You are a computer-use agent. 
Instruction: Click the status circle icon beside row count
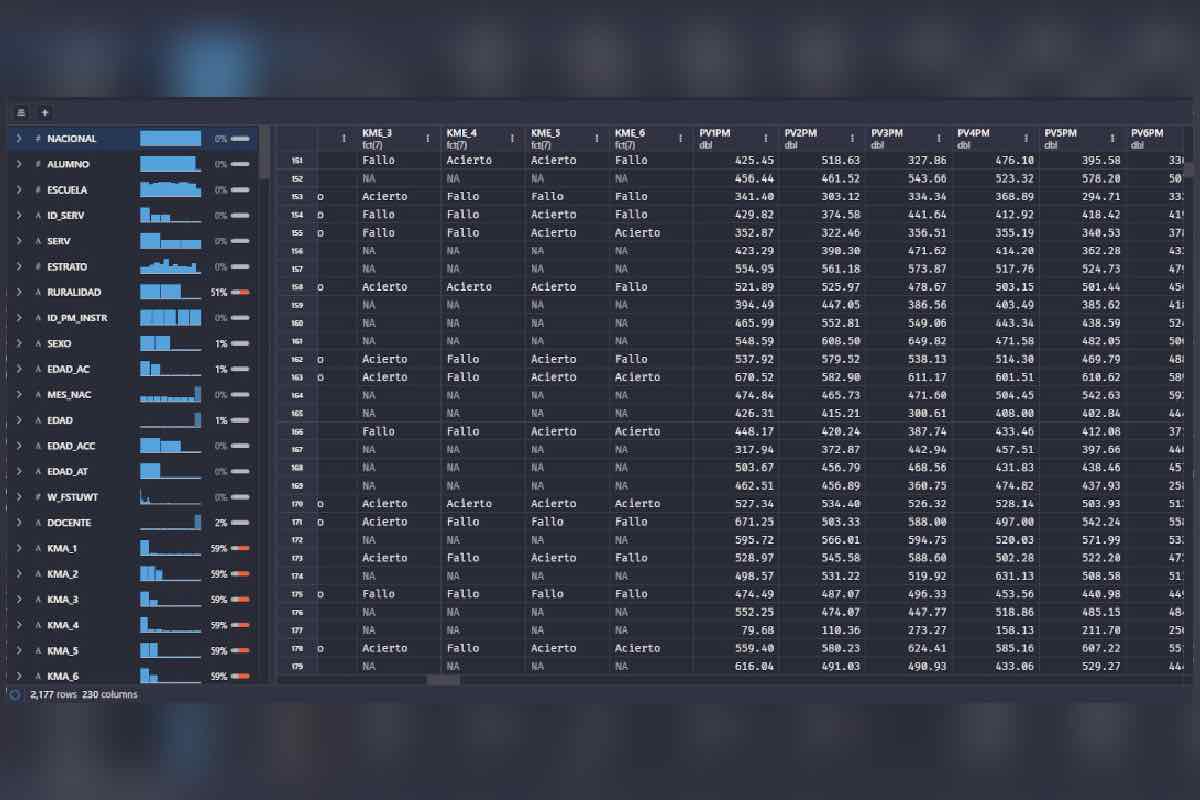pos(15,694)
